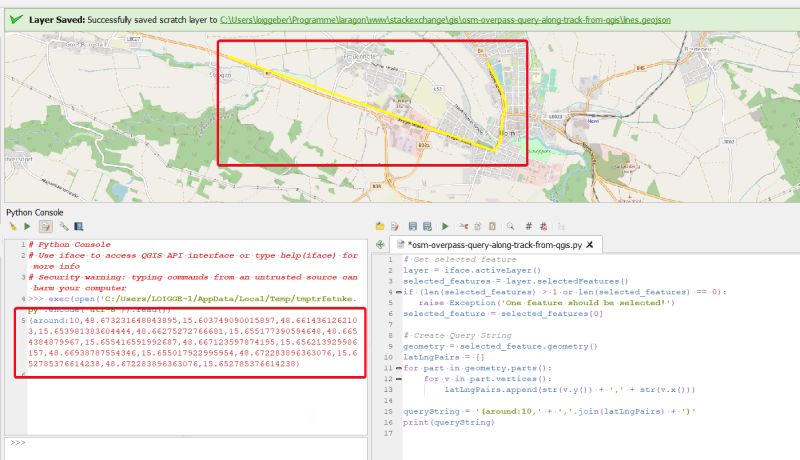Viewport: 800px width, 460px height.
Task: Copy selection icon in editor toolbar
Action: tap(478, 226)
